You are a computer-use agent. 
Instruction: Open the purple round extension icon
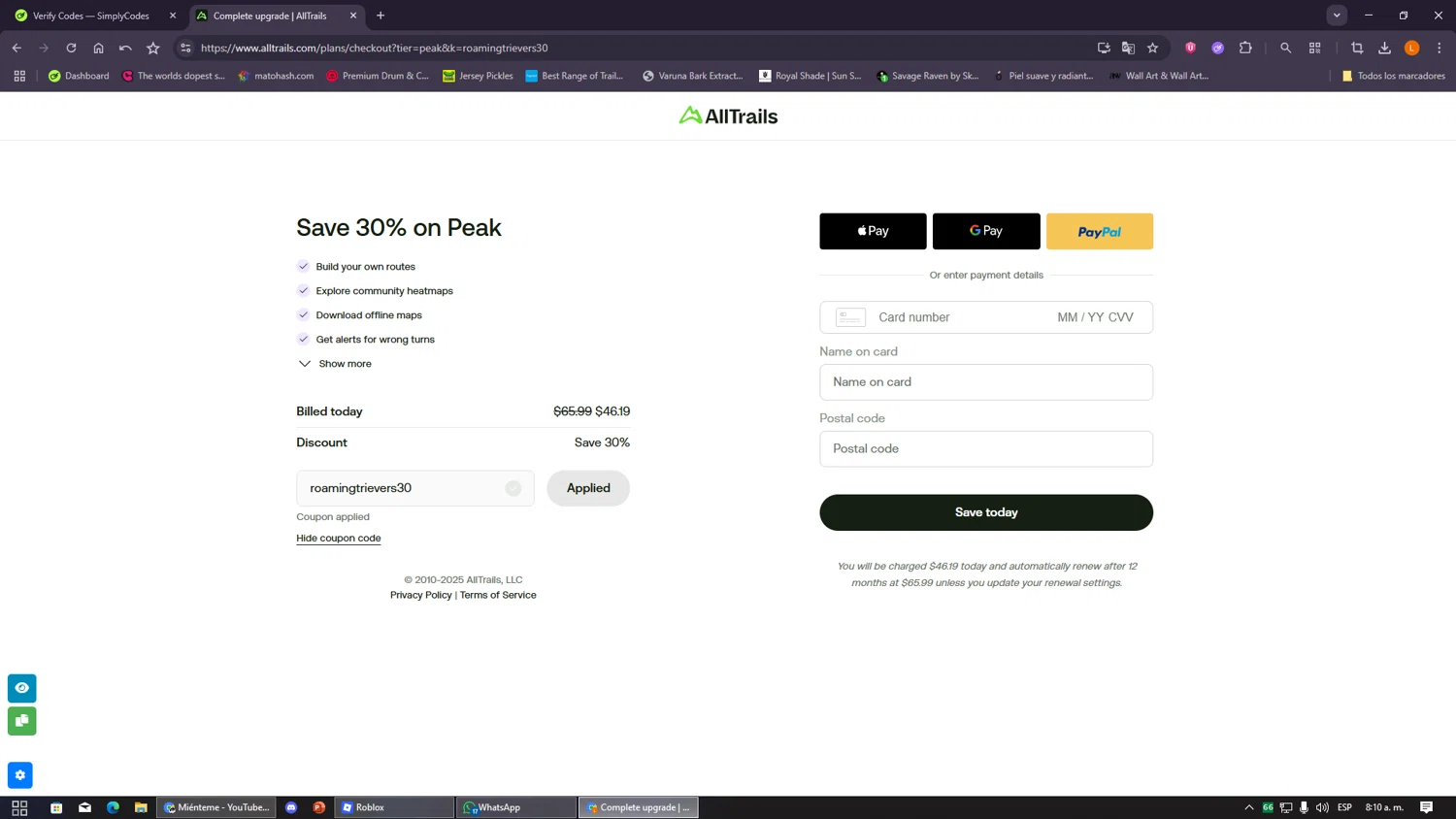coord(1217,48)
